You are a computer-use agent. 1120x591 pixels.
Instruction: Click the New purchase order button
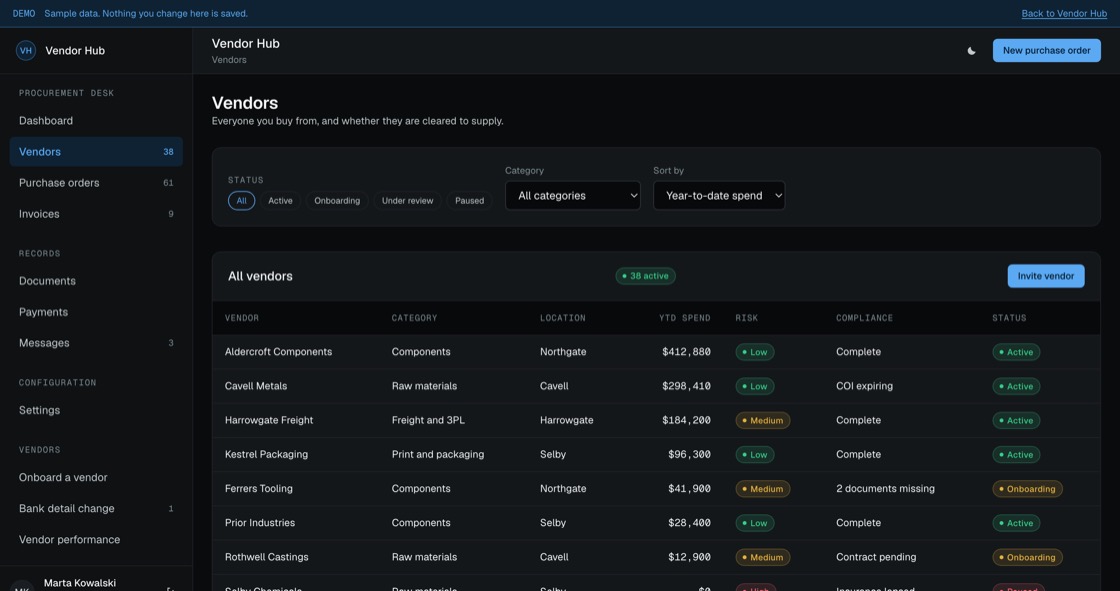click(x=1046, y=51)
